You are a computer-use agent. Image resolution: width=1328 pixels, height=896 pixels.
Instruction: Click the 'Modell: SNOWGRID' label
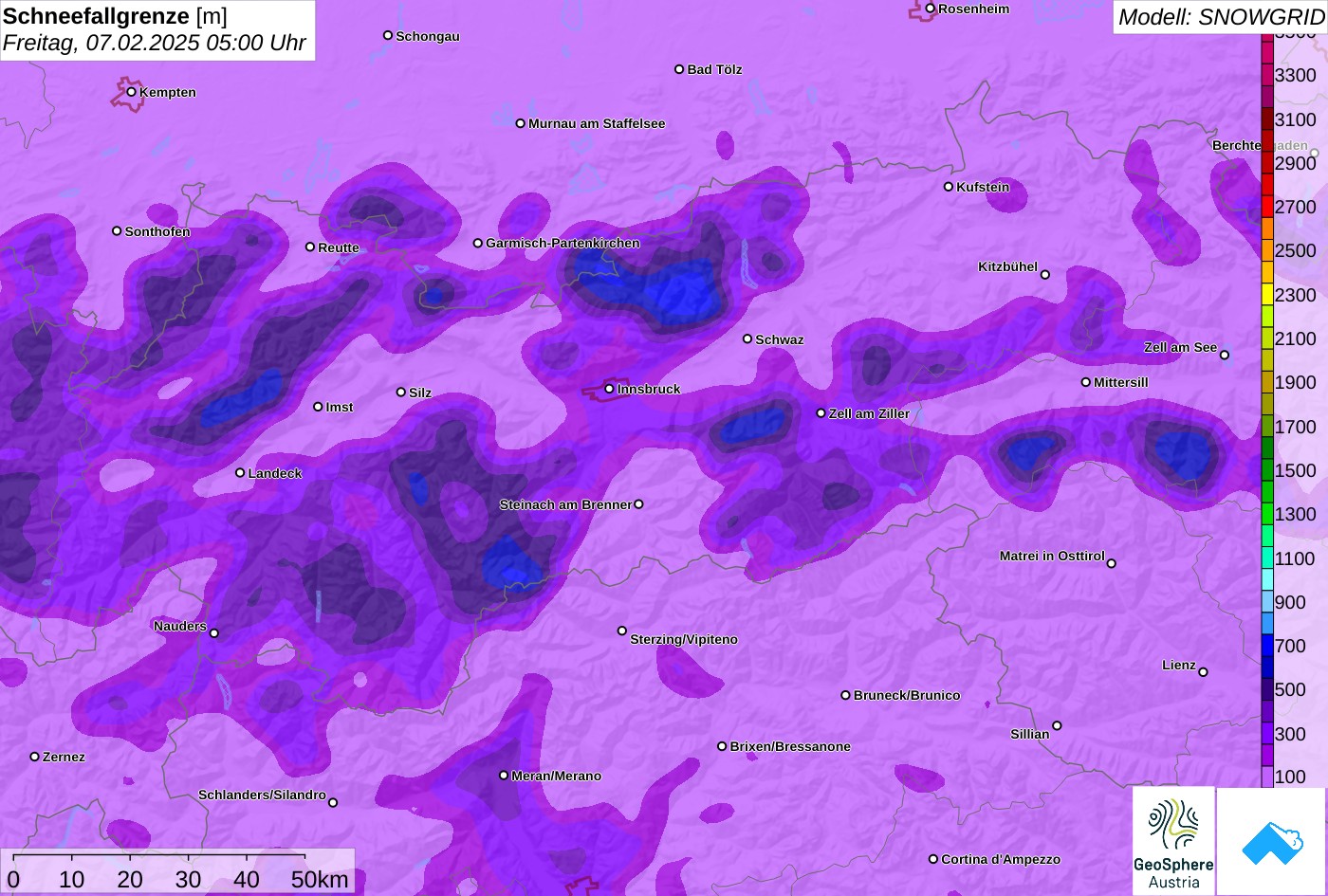pyautogui.click(x=1221, y=17)
